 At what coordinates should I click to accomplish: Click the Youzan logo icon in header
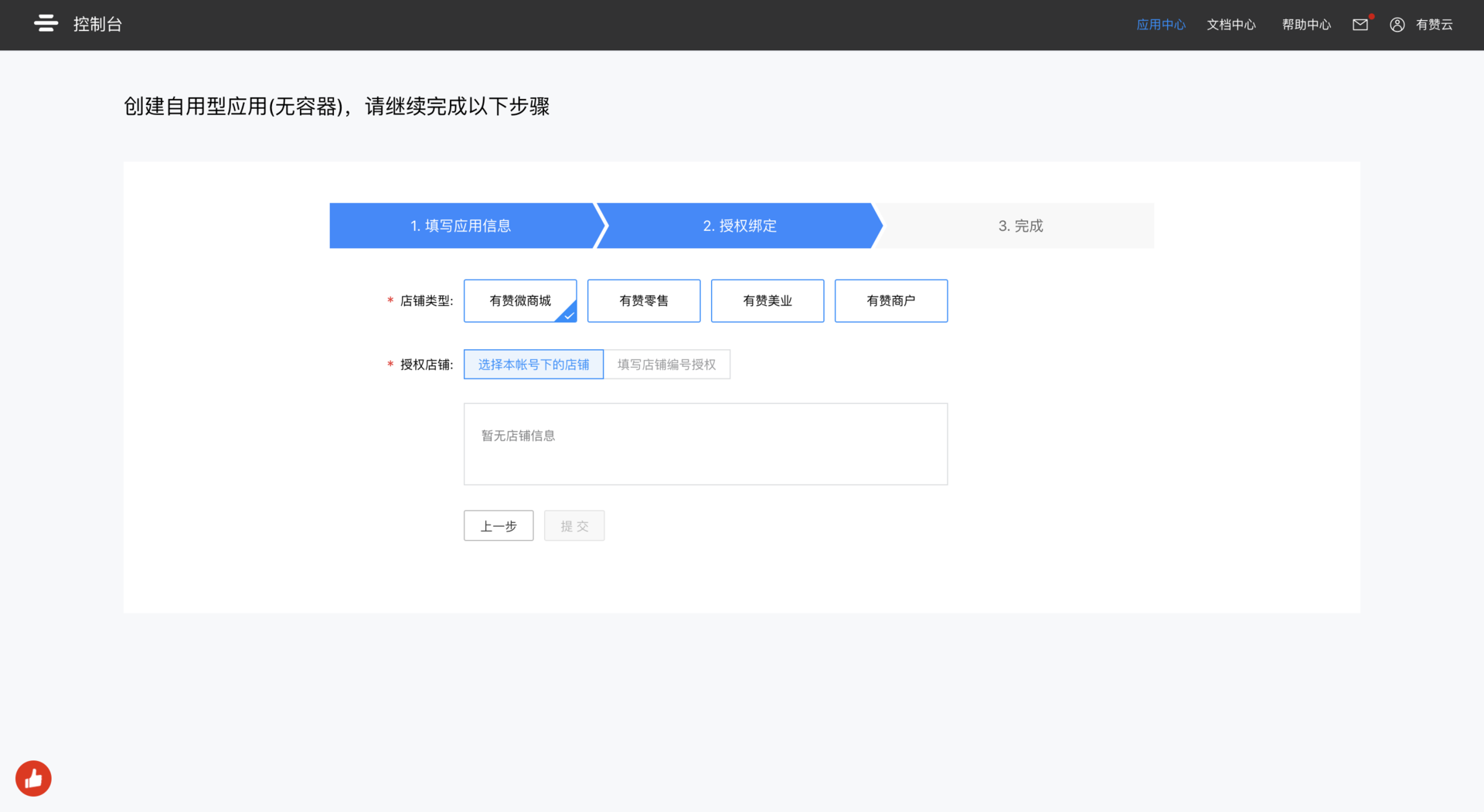(x=46, y=24)
